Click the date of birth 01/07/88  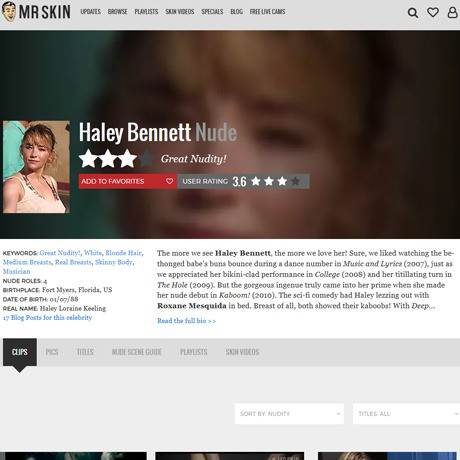point(64,299)
